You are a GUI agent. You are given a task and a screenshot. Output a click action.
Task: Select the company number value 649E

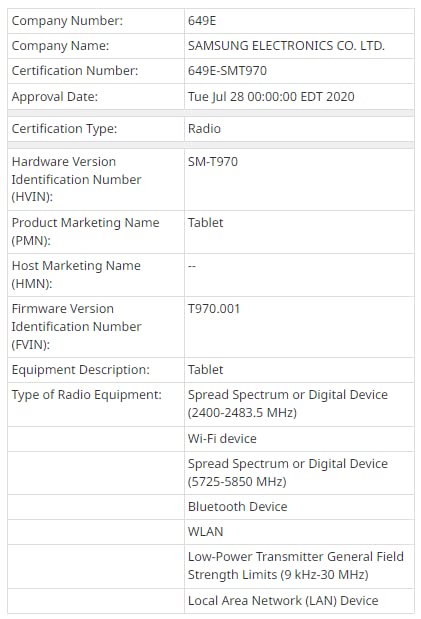(x=202, y=21)
